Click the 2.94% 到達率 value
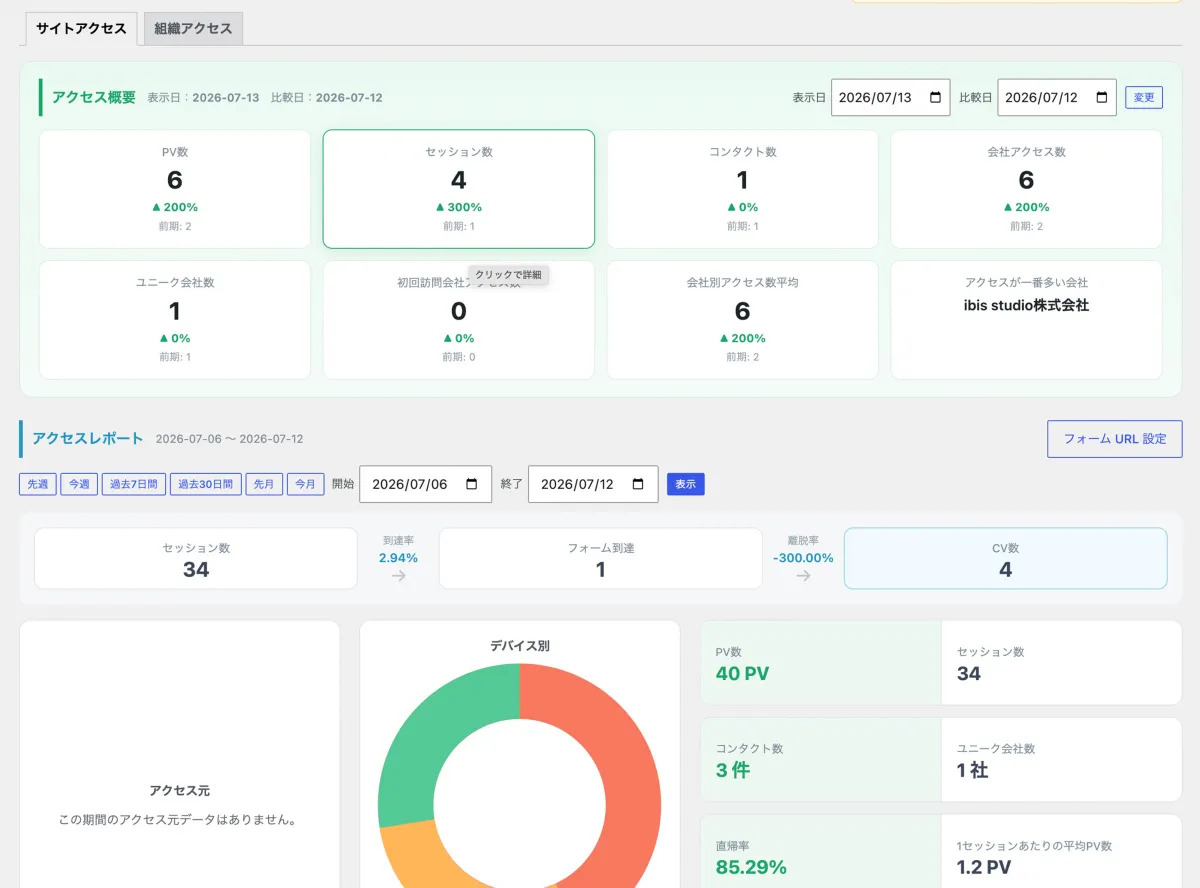Image resolution: width=1200 pixels, height=888 pixels. (398, 558)
